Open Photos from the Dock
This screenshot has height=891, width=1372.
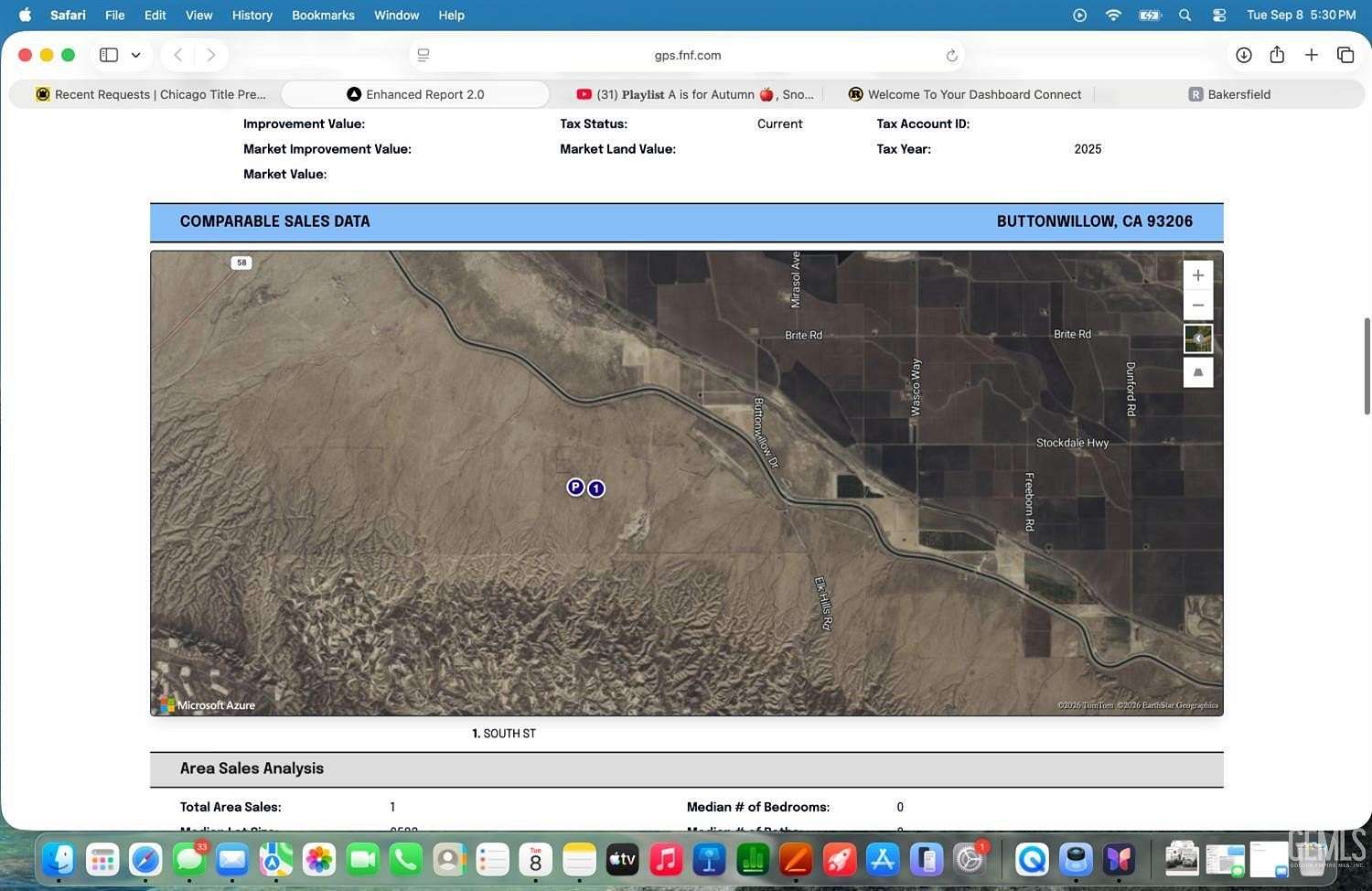click(319, 859)
